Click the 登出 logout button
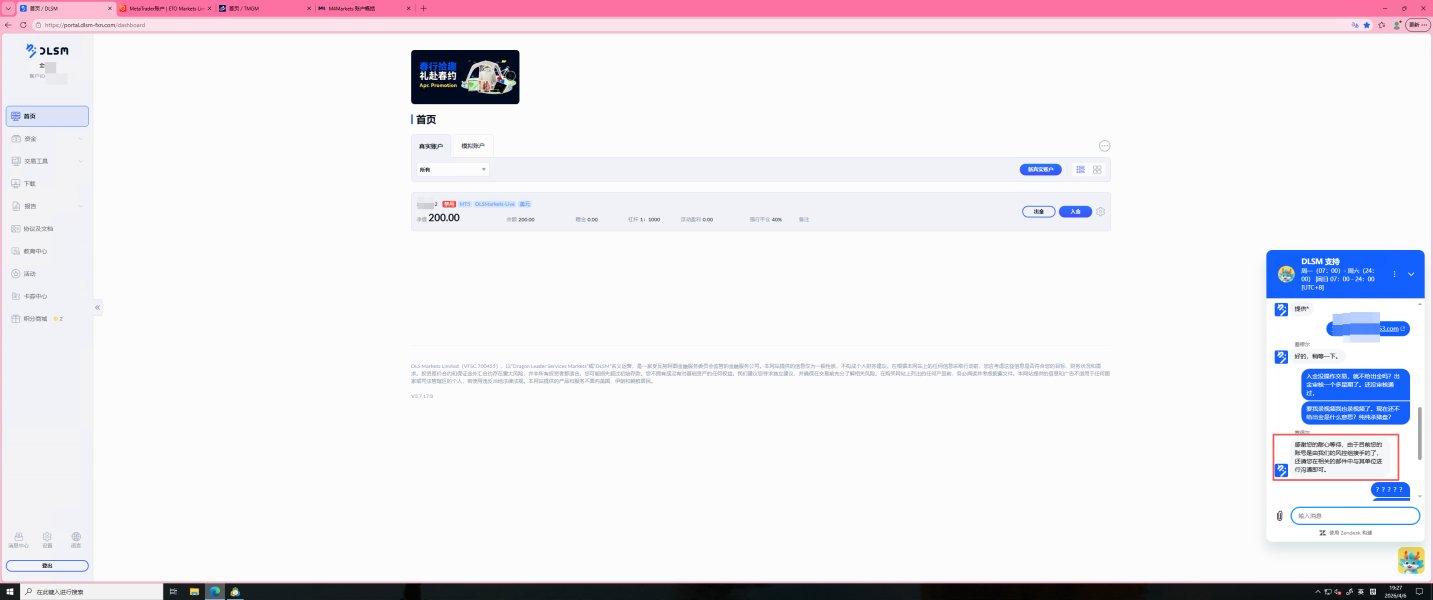The height and width of the screenshot is (600, 1433). (x=47, y=565)
